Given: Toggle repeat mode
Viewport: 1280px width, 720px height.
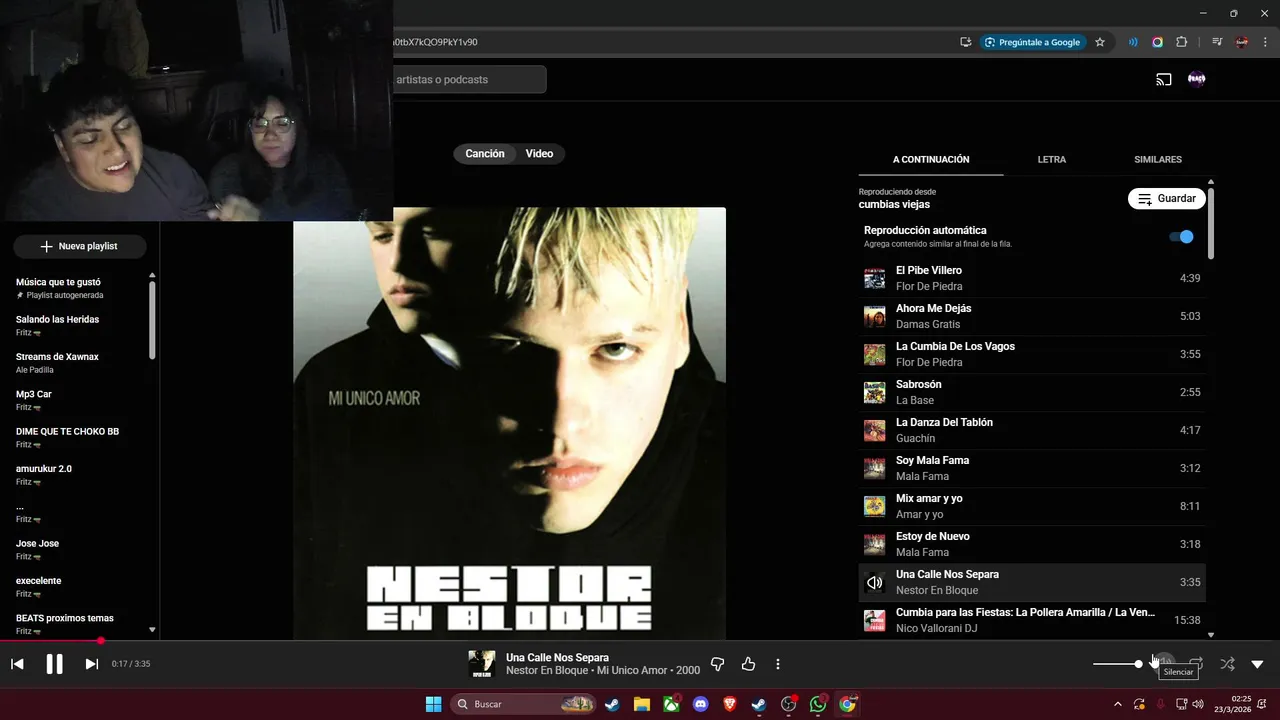Looking at the screenshot, I should click(1196, 664).
